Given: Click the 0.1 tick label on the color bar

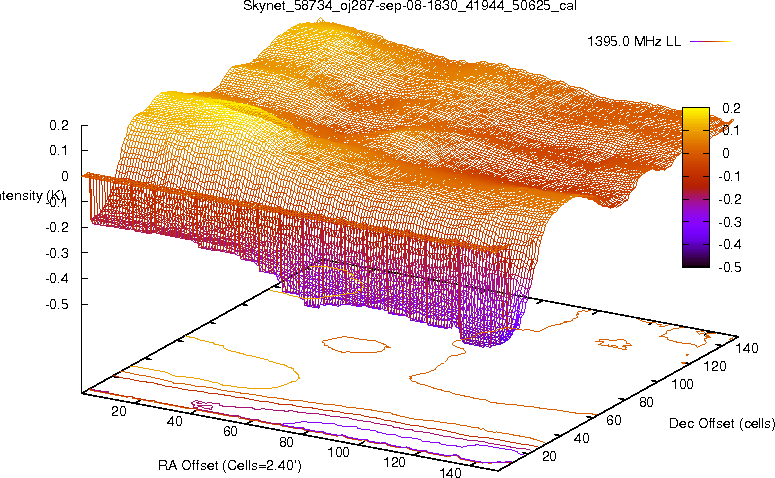Looking at the screenshot, I should 732,130.
